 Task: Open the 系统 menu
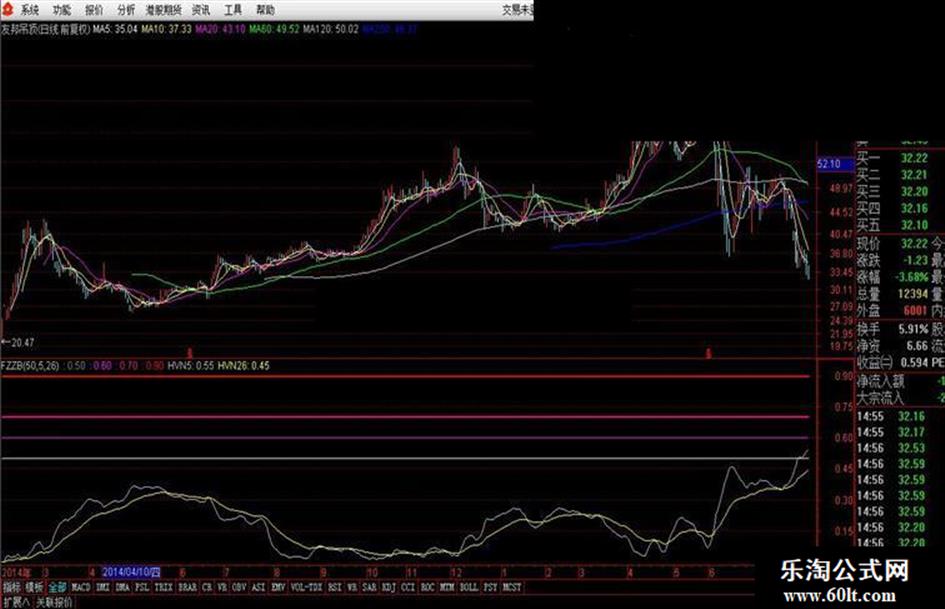coord(30,10)
